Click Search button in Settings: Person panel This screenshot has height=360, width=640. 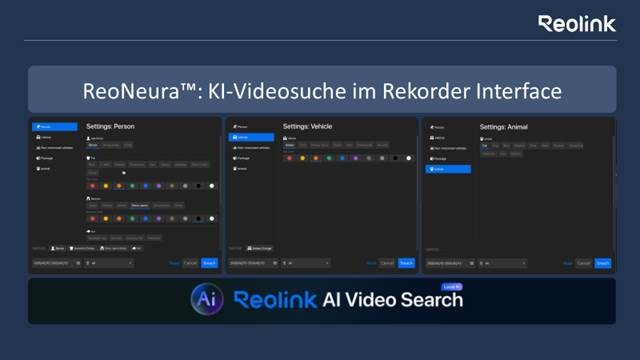[x=209, y=263]
